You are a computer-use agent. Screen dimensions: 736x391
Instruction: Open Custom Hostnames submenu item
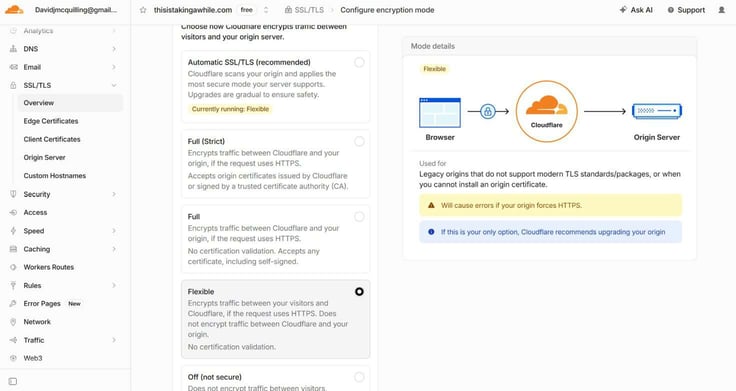pyautogui.click(x=54, y=176)
